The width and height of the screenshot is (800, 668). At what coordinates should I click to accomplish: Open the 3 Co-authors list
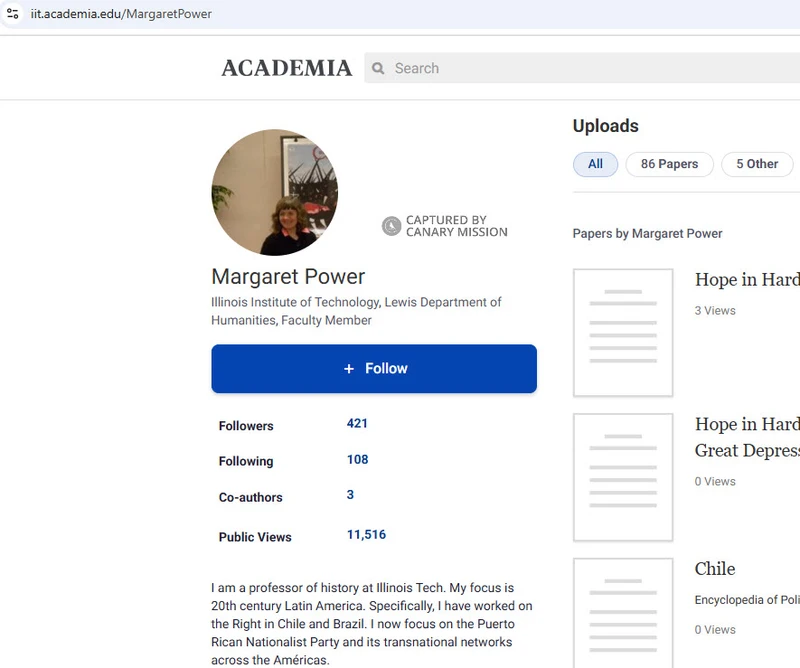(x=350, y=495)
